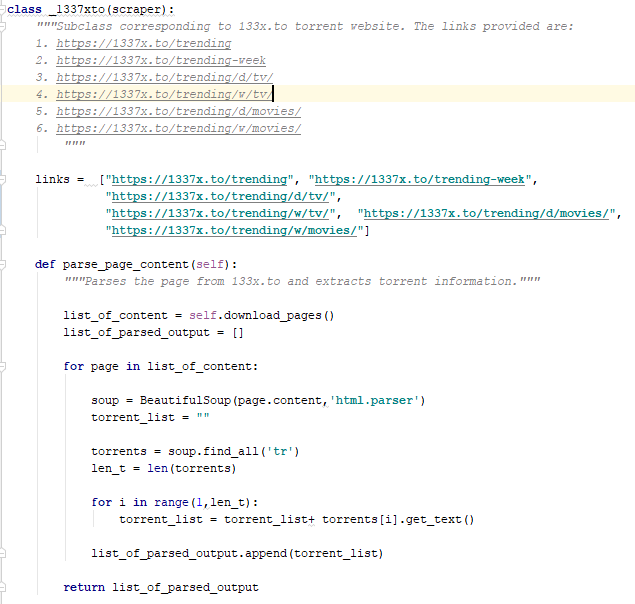
Task: Click the range(1,len_t) expression
Action: [x=202, y=503]
